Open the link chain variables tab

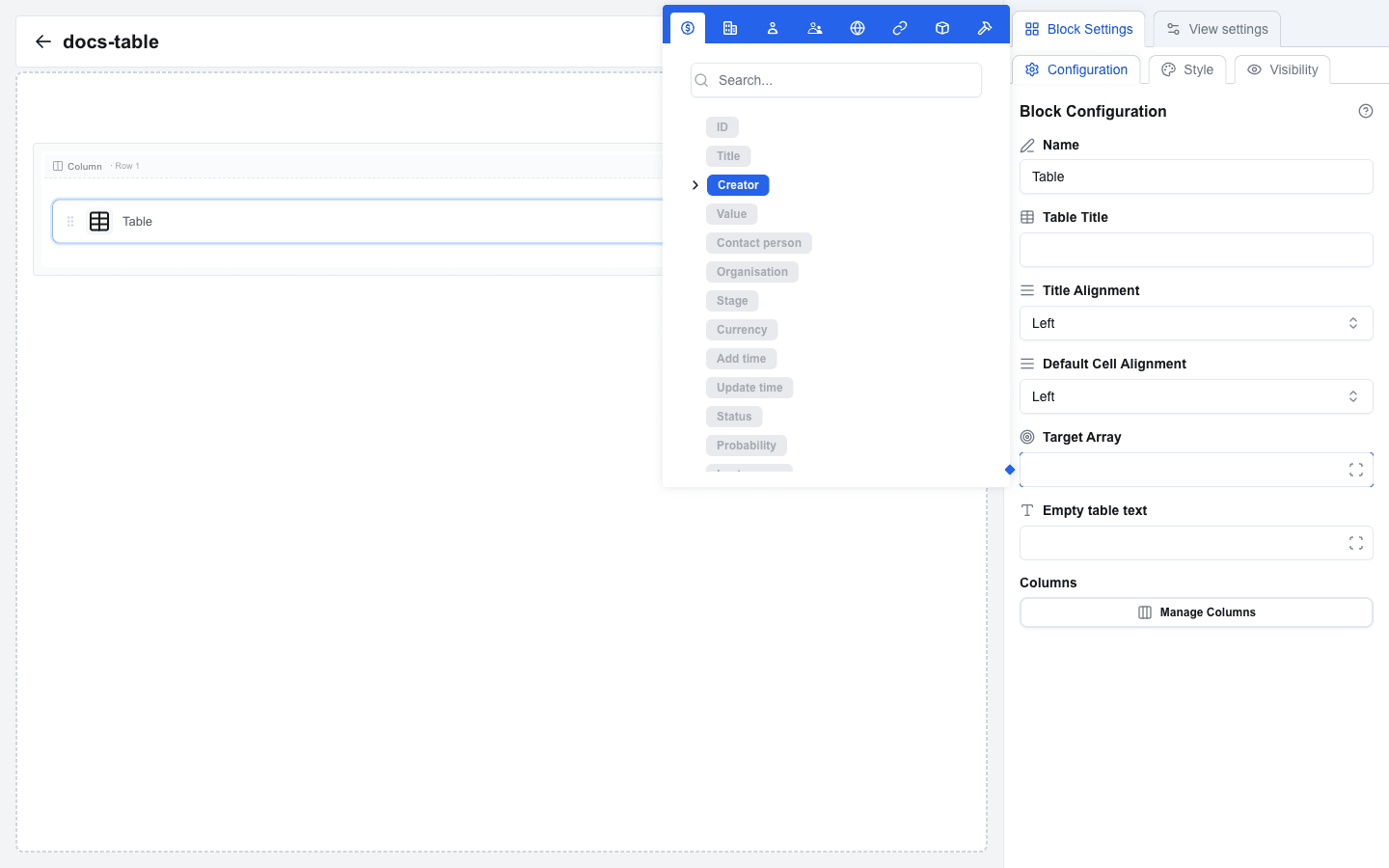tap(900, 28)
